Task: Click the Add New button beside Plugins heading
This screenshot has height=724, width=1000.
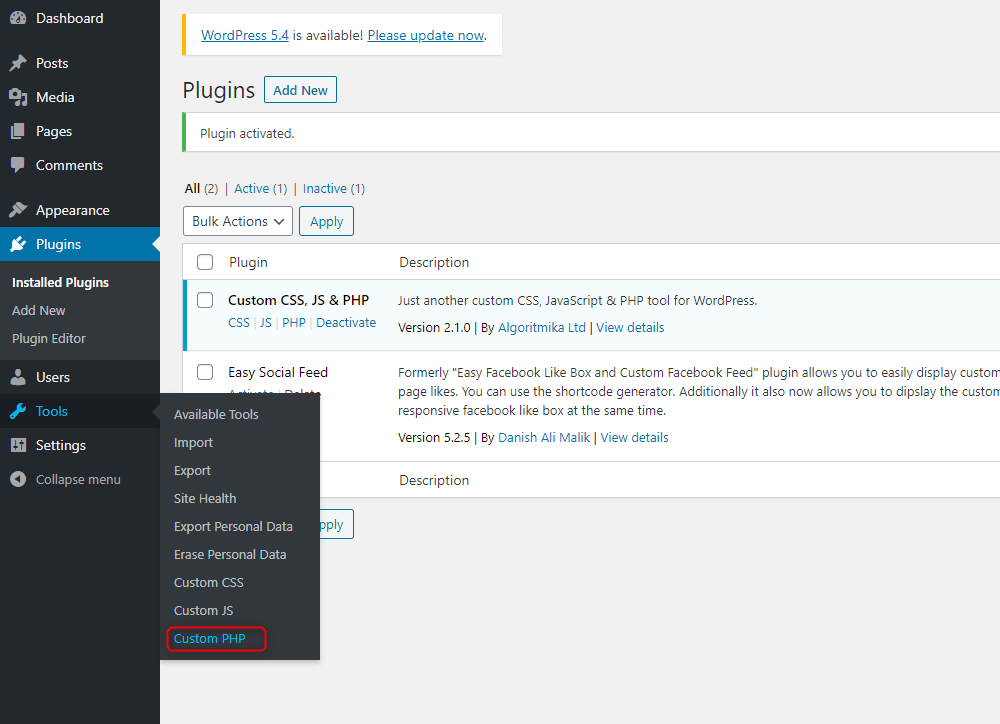Action: tap(300, 90)
